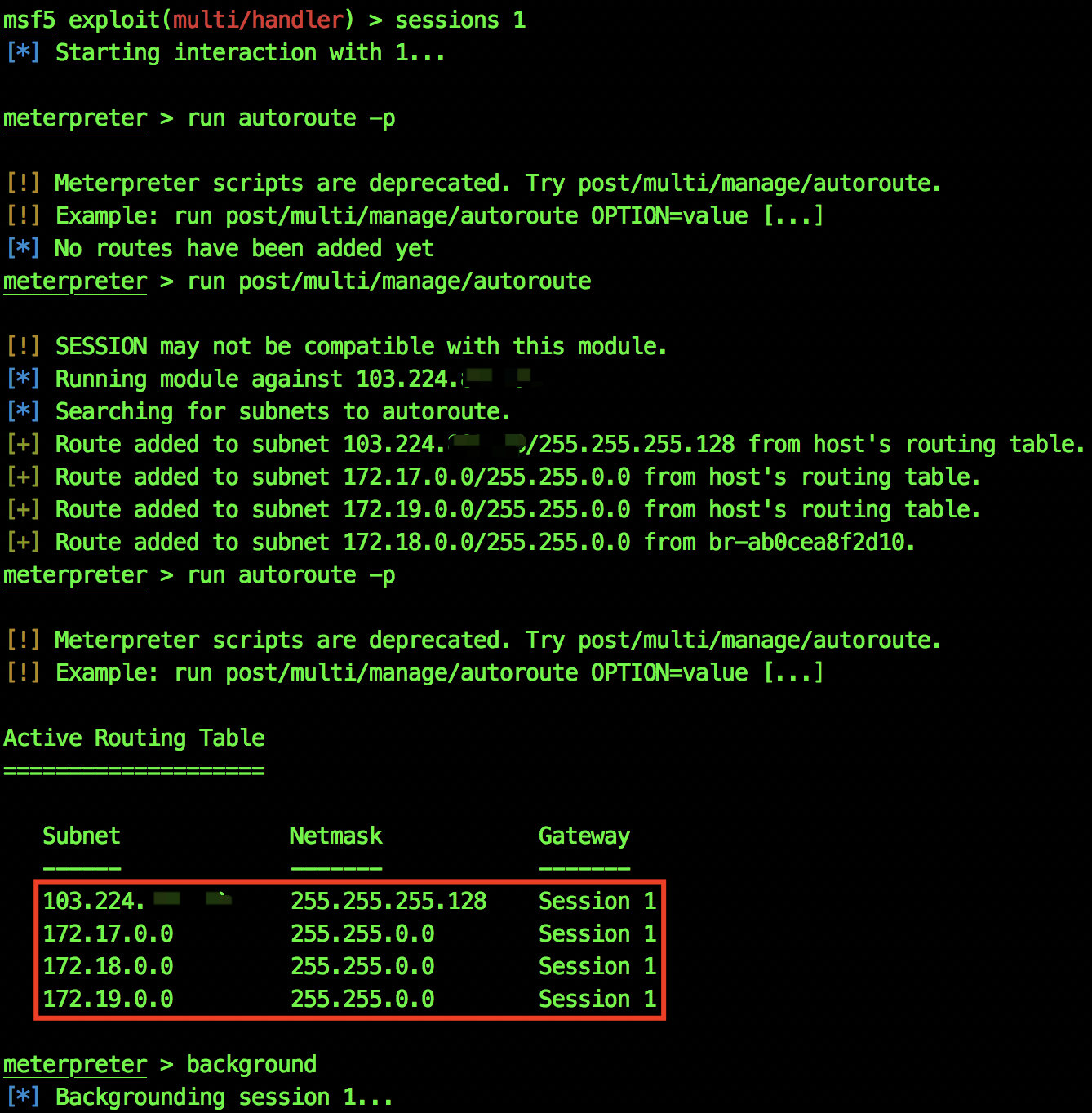Click the 103.224 subnet cell in routing table

[x=137, y=901]
